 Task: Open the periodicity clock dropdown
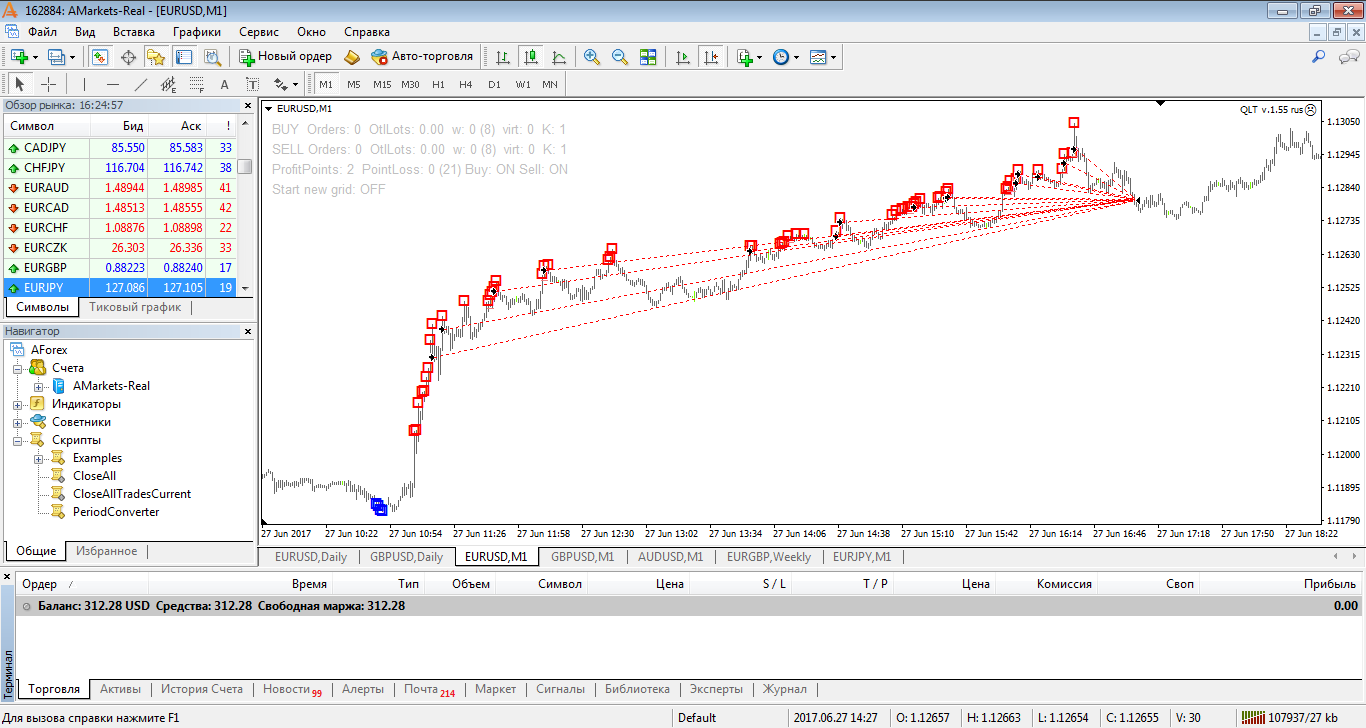coord(786,57)
